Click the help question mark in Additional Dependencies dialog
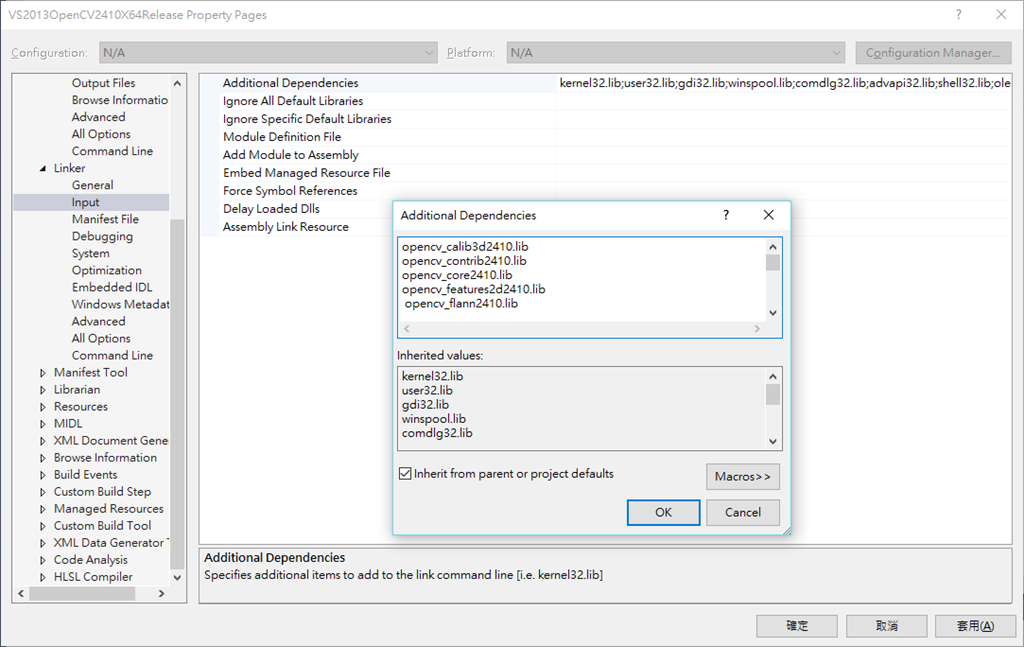Image resolution: width=1024 pixels, height=647 pixels. [726, 215]
